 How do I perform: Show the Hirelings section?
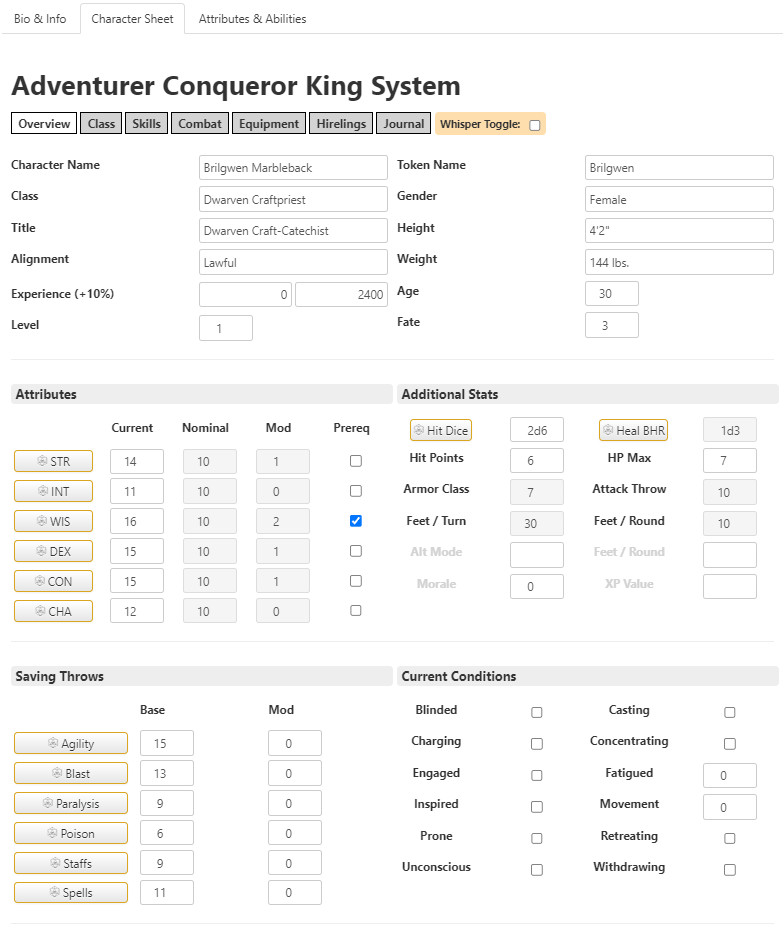pyautogui.click(x=341, y=124)
